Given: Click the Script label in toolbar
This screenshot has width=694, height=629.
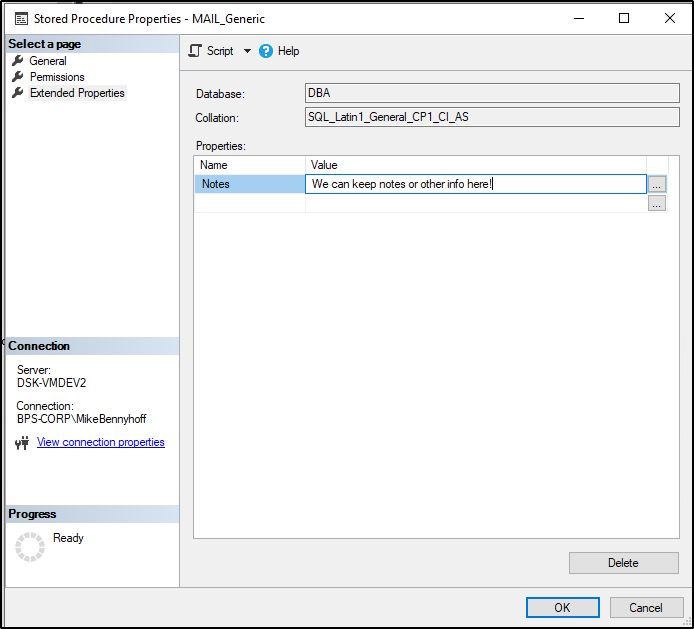Looking at the screenshot, I should click(x=220, y=51).
